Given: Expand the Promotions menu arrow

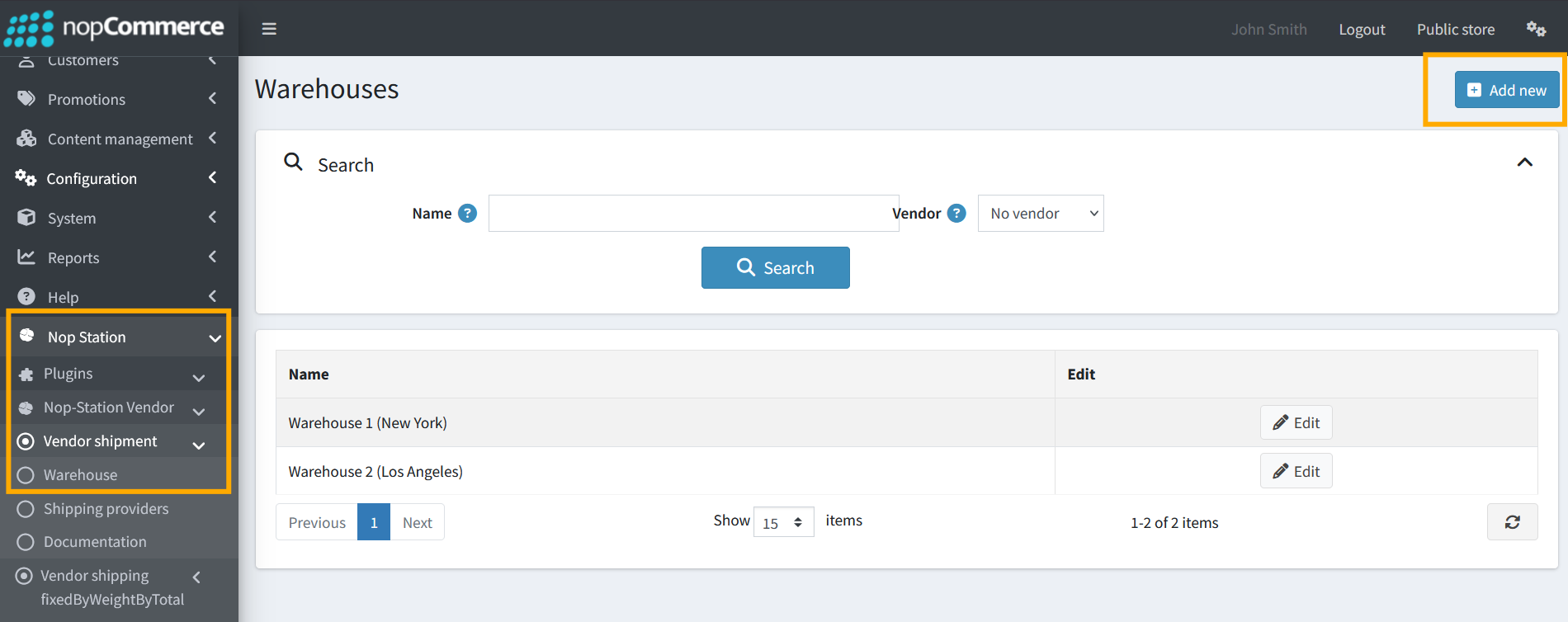Looking at the screenshot, I should coord(212,98).
